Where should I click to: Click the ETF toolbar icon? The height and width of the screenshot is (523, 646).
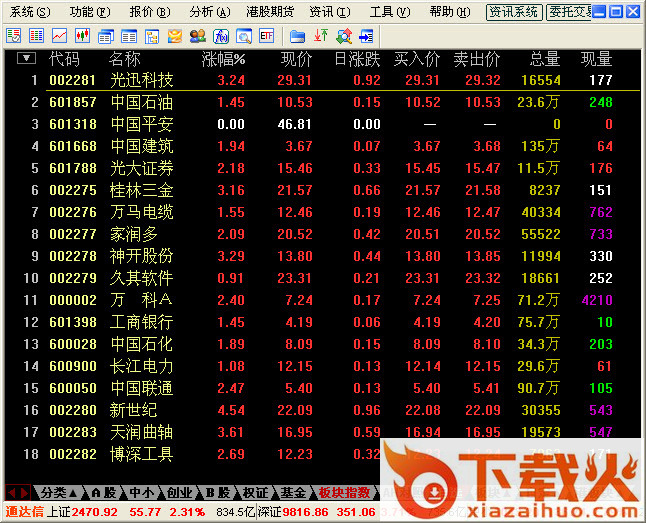267,35
